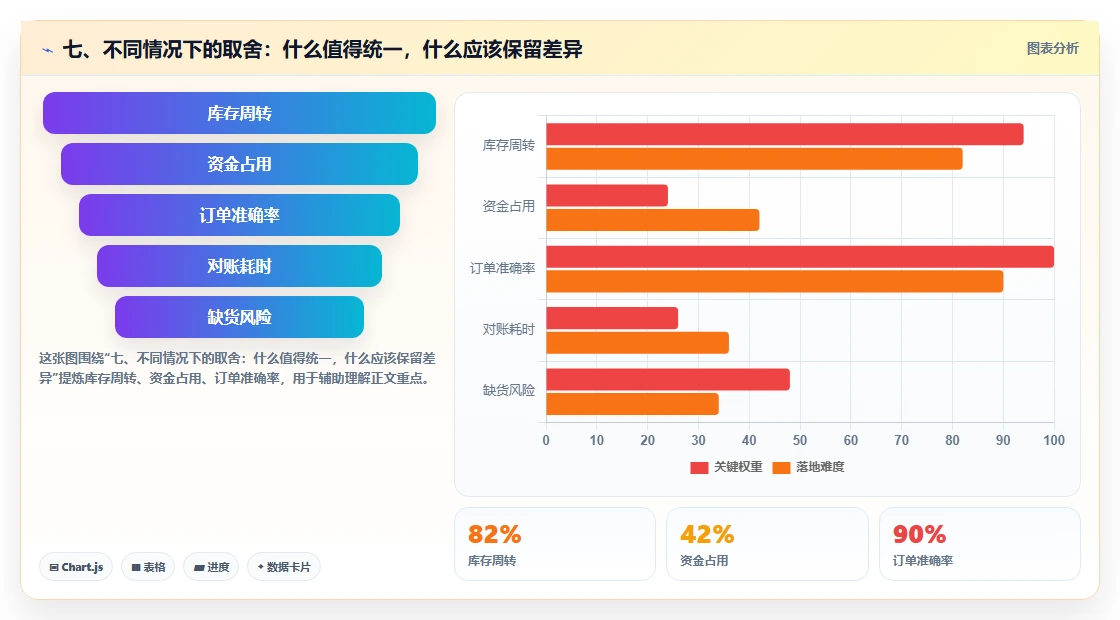Click the orange 资金占用 chart bar

(x=653, y=220)
